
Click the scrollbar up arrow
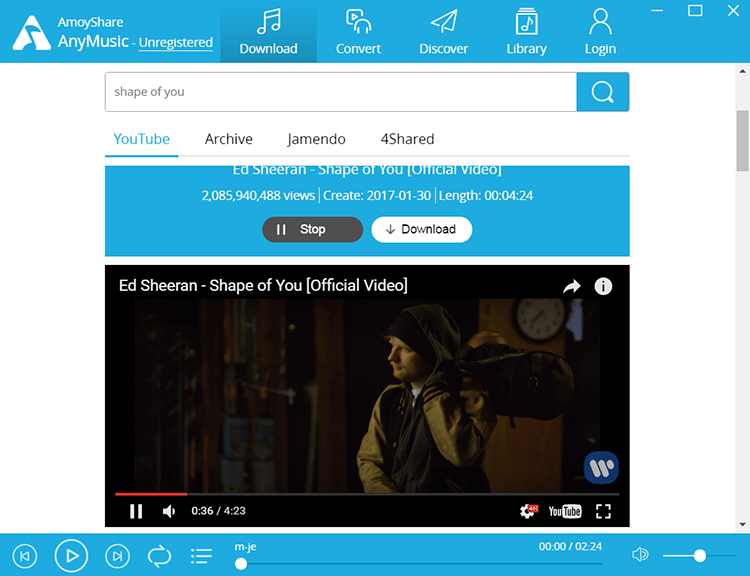tap(742, 71)
